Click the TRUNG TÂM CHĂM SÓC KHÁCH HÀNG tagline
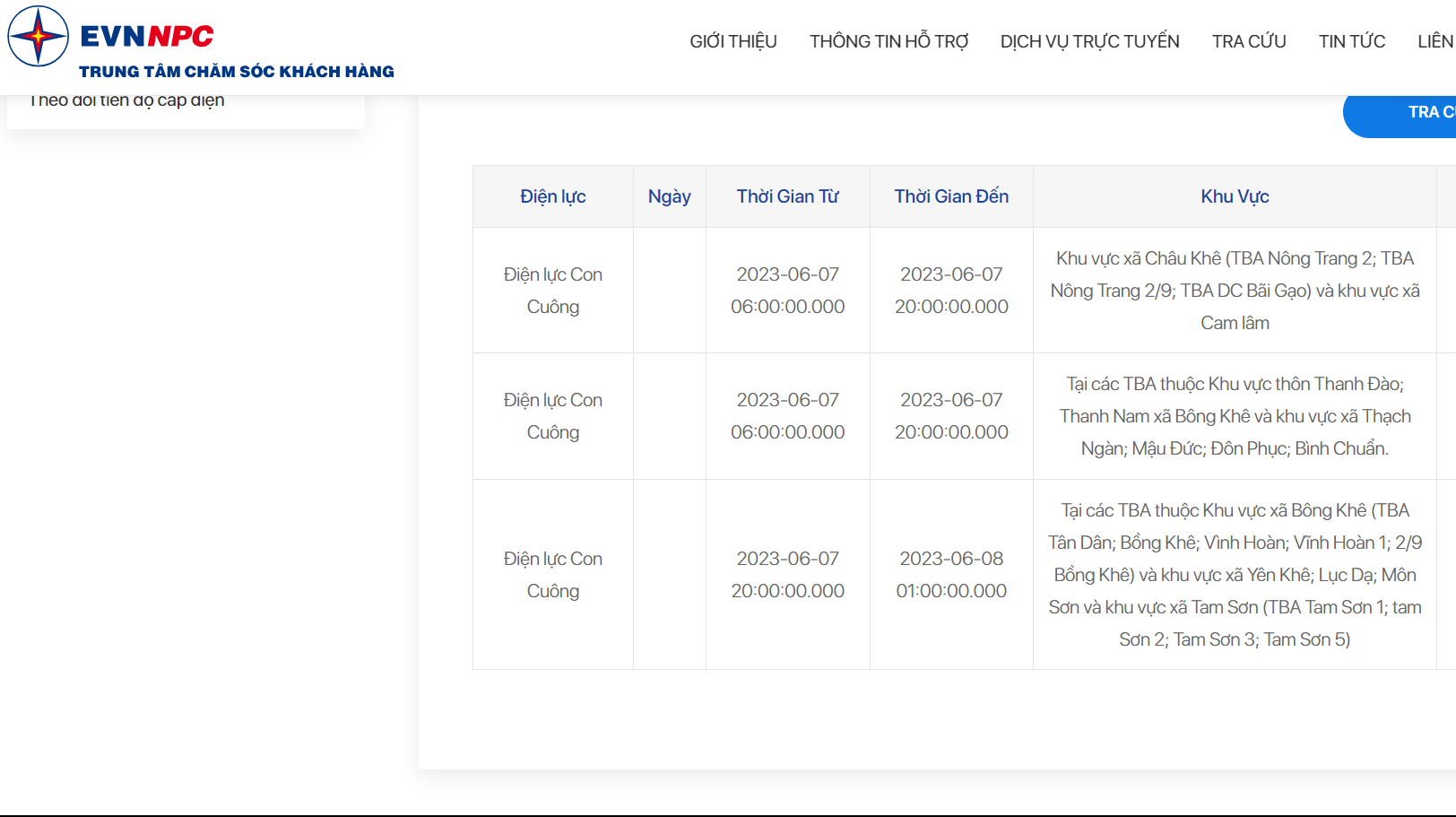Viewport: 1456px width, 817px height. click(x=236, y=72)
